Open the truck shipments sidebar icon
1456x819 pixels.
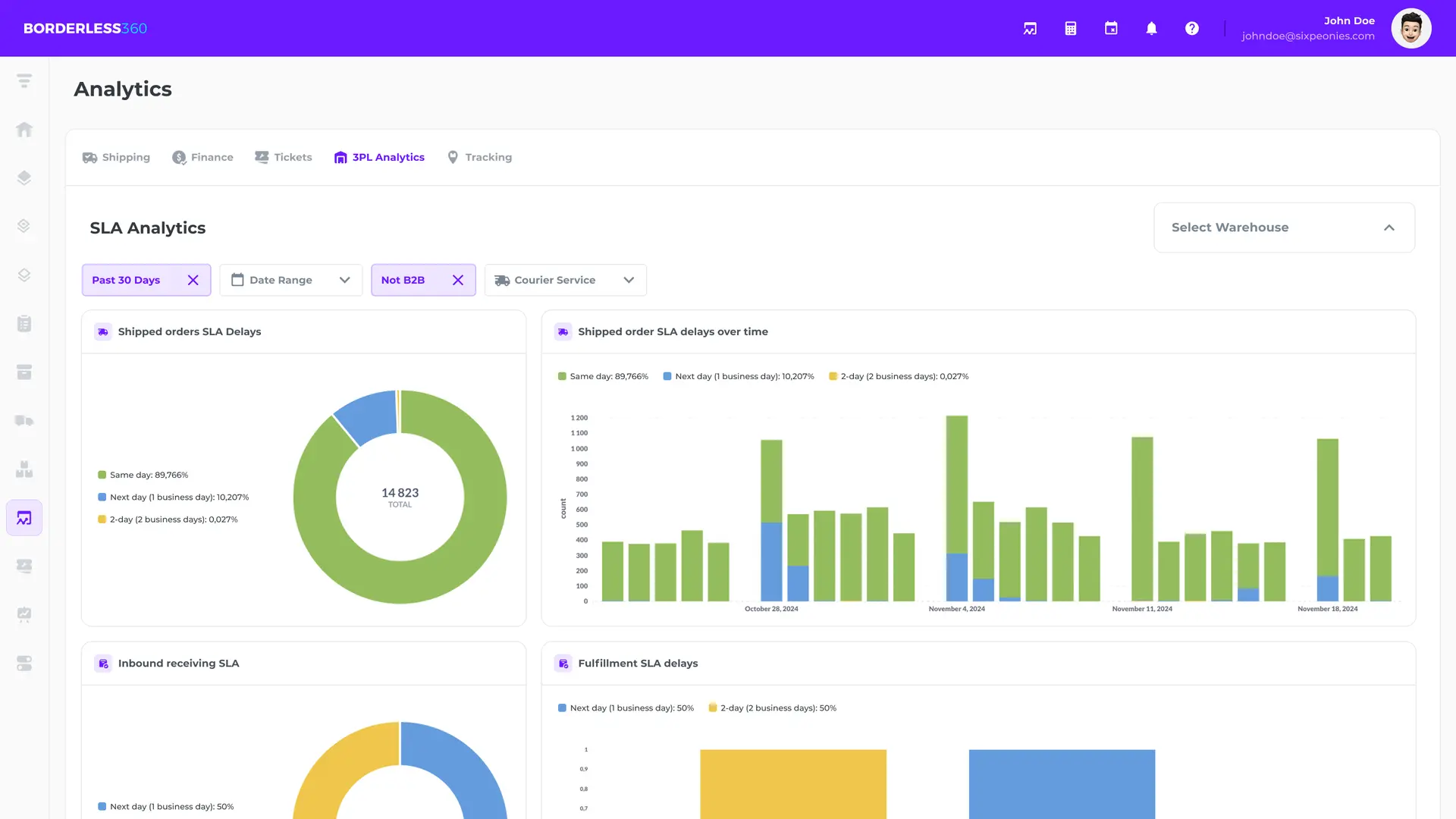tap(24, 421)
